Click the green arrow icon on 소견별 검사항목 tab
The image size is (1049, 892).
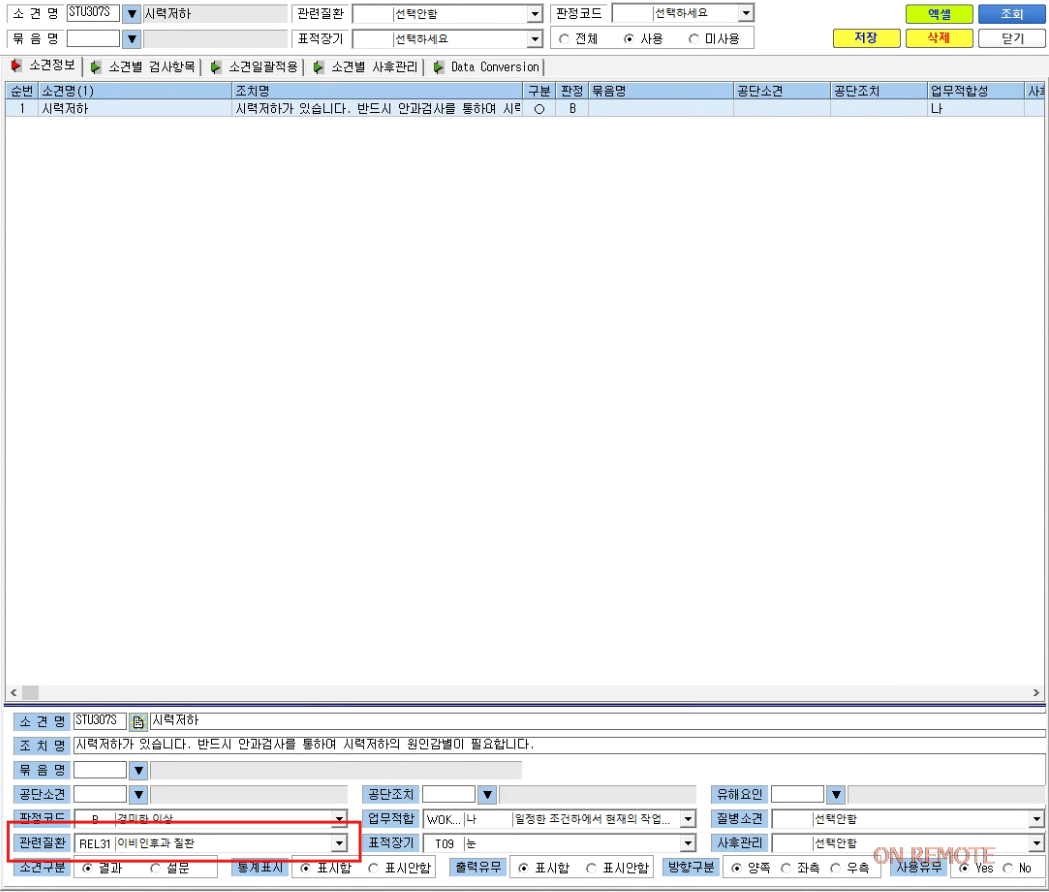click(x=96, y=67)
